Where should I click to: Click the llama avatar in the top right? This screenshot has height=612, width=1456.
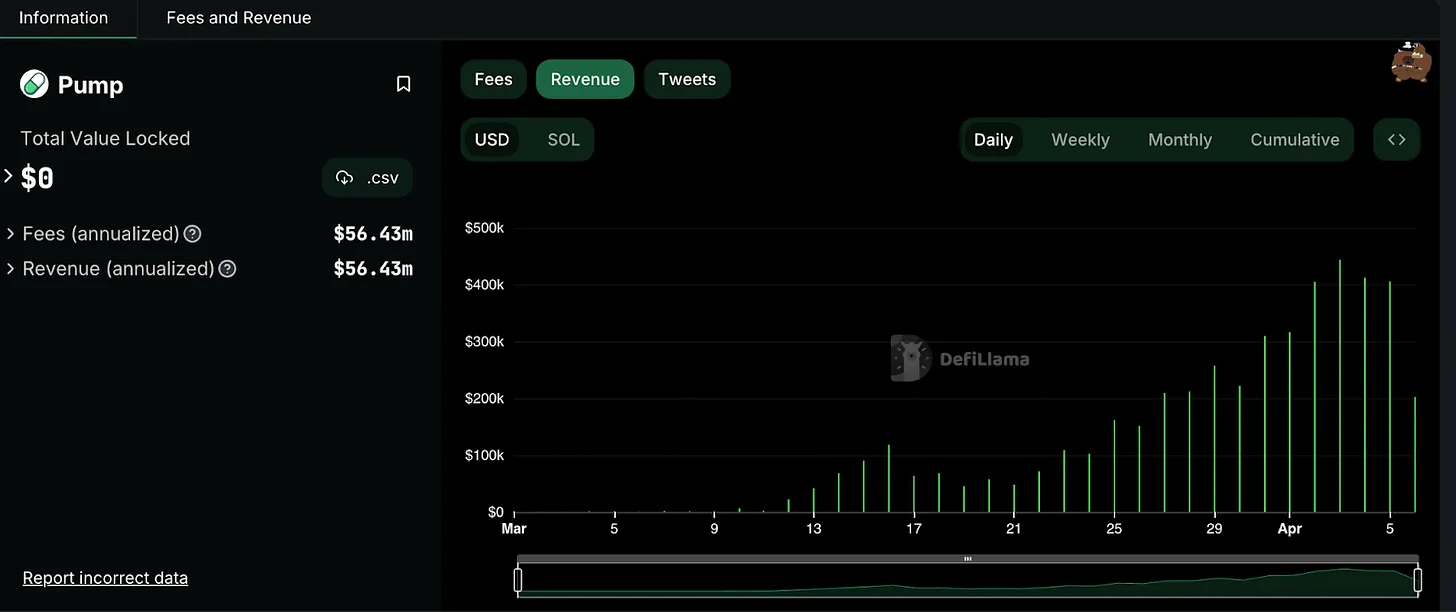point(1410,62)
